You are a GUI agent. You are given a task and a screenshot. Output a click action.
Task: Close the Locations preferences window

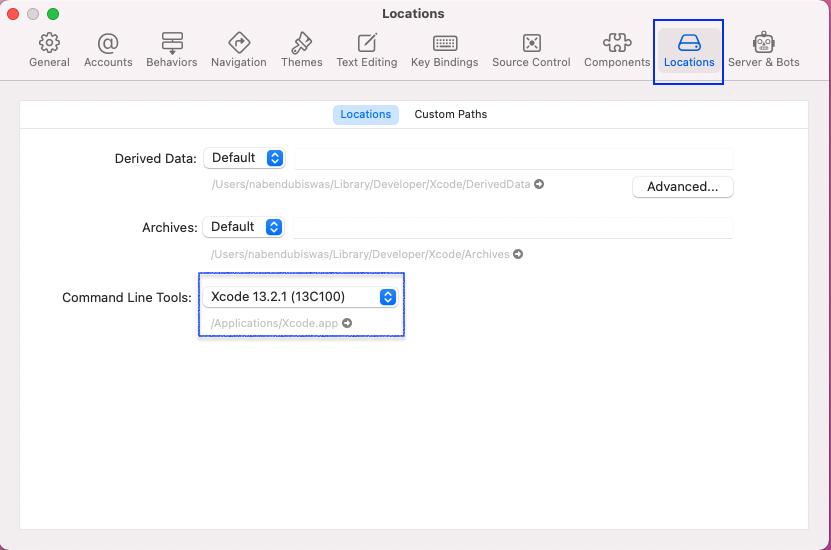(x=13, y=14)
